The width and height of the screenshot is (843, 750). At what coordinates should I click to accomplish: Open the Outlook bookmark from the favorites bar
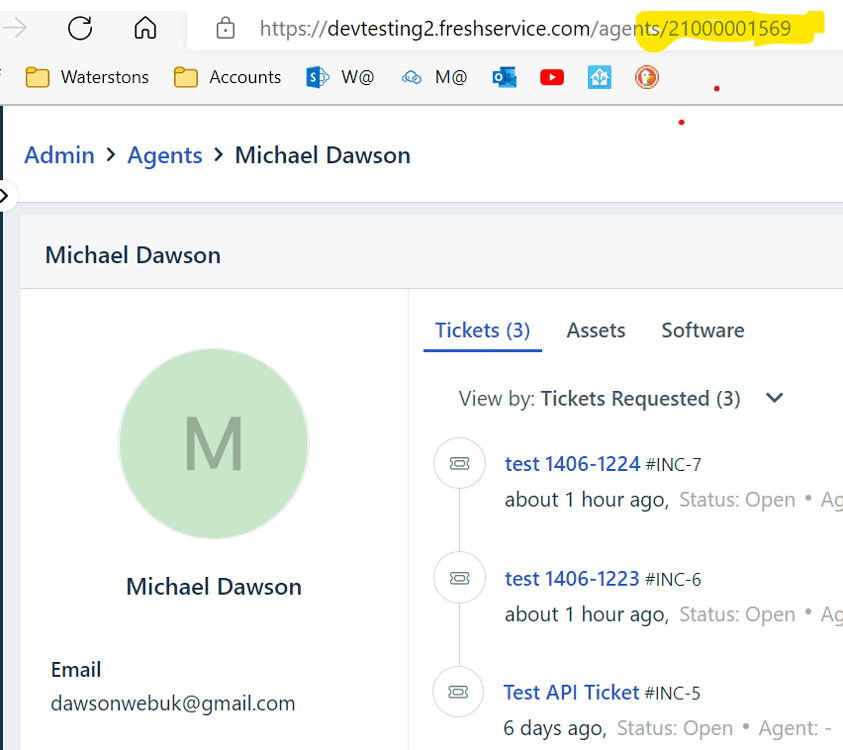[x=504, y=76]
